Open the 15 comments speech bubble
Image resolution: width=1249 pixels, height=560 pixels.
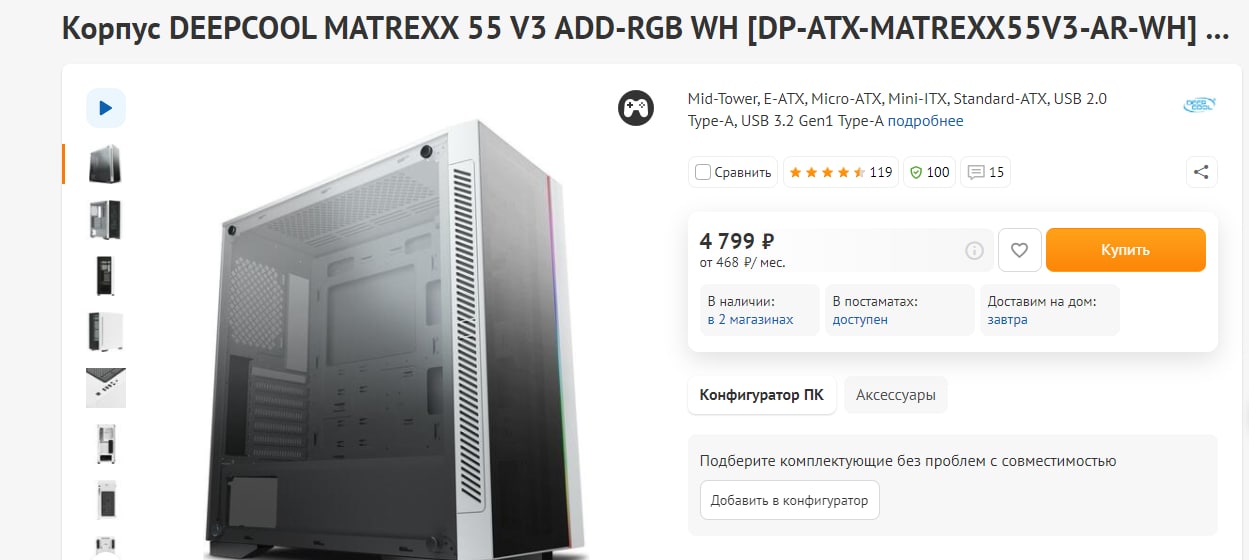(985, 172)
